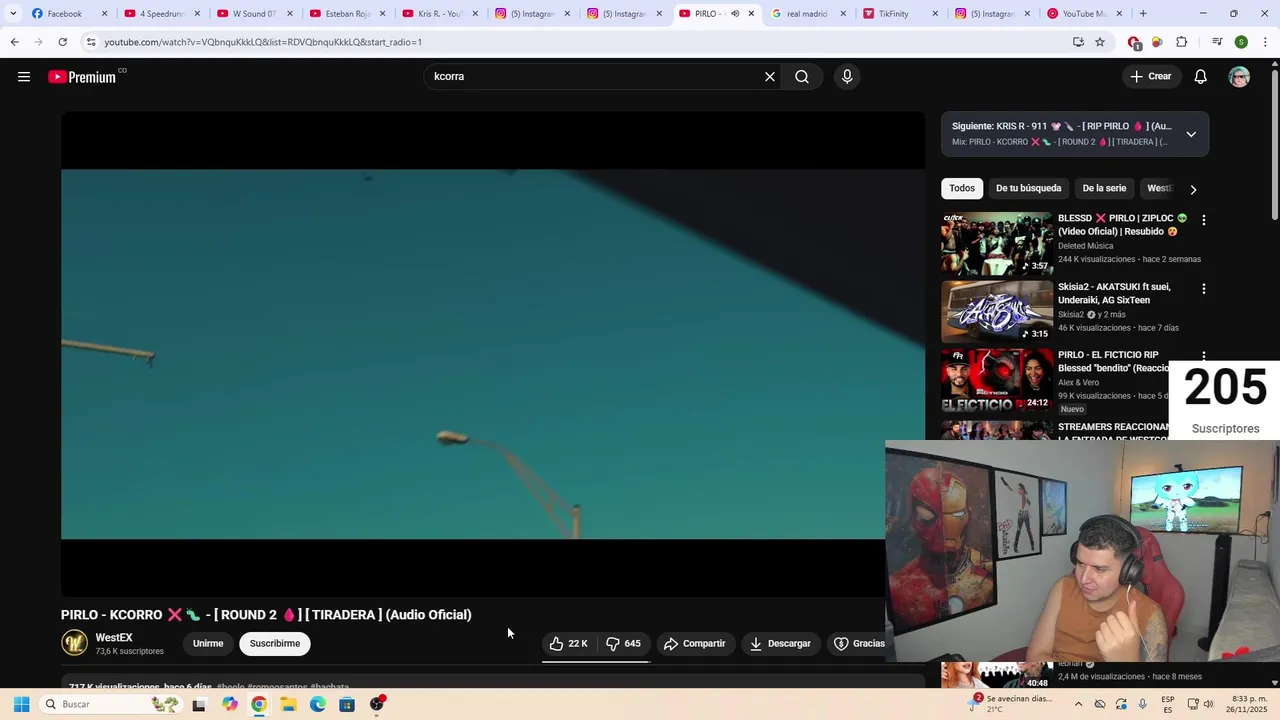Open BLESSD PIRLO ZIPLOC thumbnail

coord(997,243)
